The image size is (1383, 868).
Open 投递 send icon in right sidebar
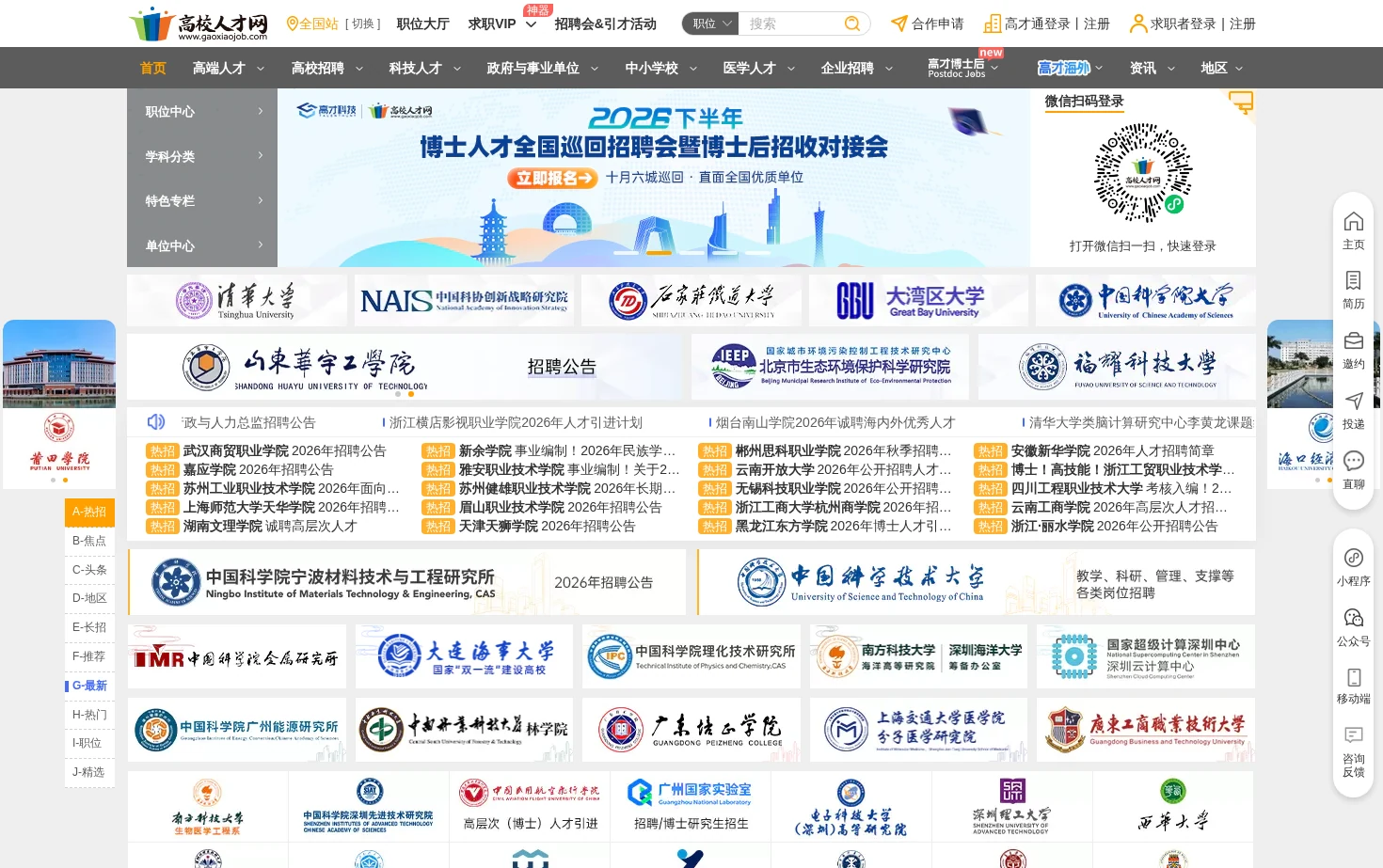click(1354, 402)
